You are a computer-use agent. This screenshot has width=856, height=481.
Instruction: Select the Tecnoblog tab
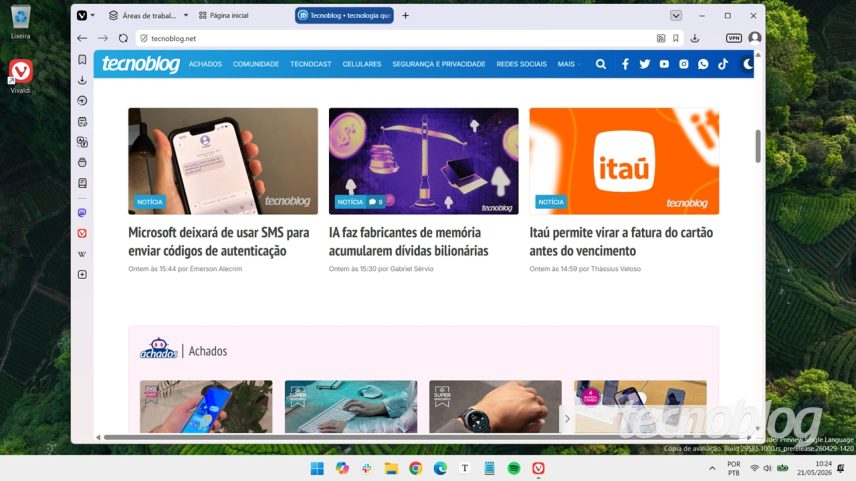(344, 15)
